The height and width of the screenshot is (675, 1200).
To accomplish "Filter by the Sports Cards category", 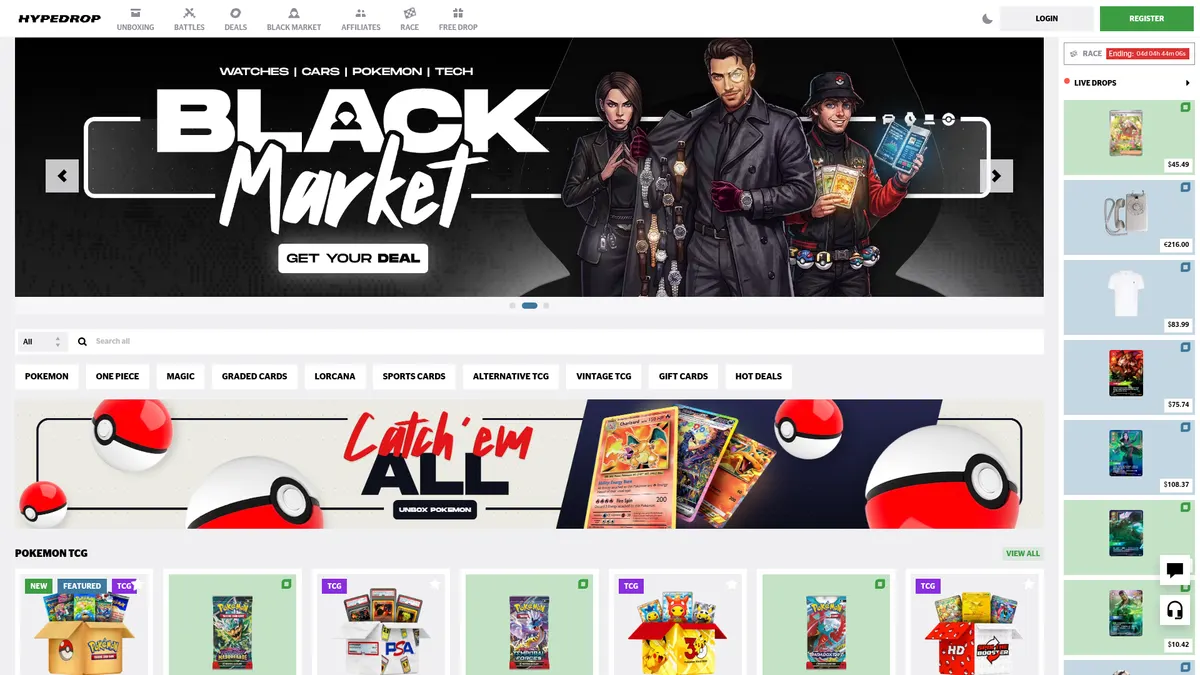I will click(414, 377).
